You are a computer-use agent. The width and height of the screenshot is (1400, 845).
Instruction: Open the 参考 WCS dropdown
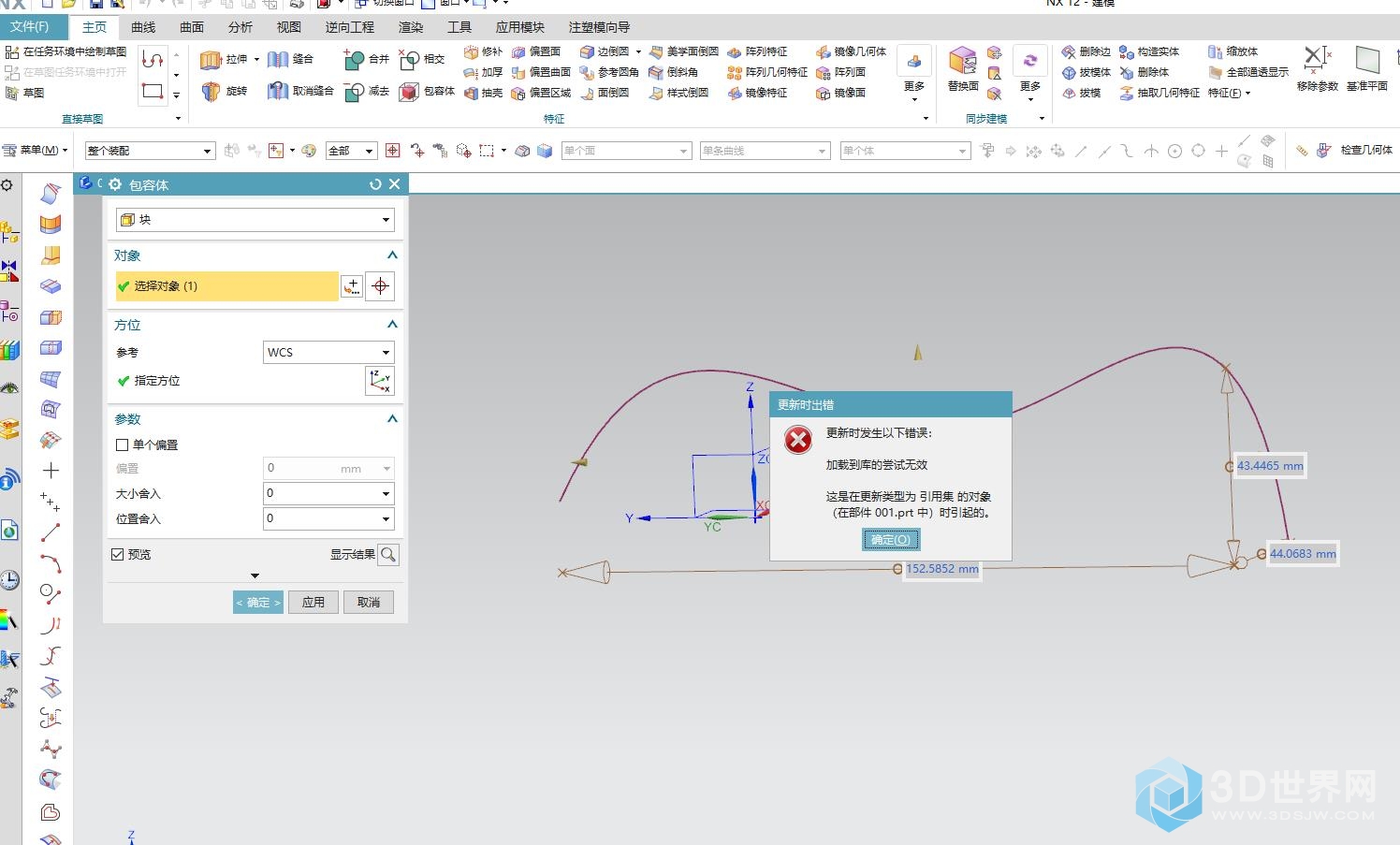tap(328, 352)
